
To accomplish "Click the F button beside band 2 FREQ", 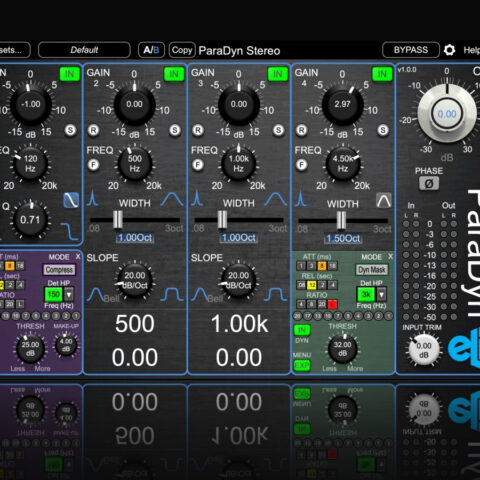I will [x=94, y=165].
